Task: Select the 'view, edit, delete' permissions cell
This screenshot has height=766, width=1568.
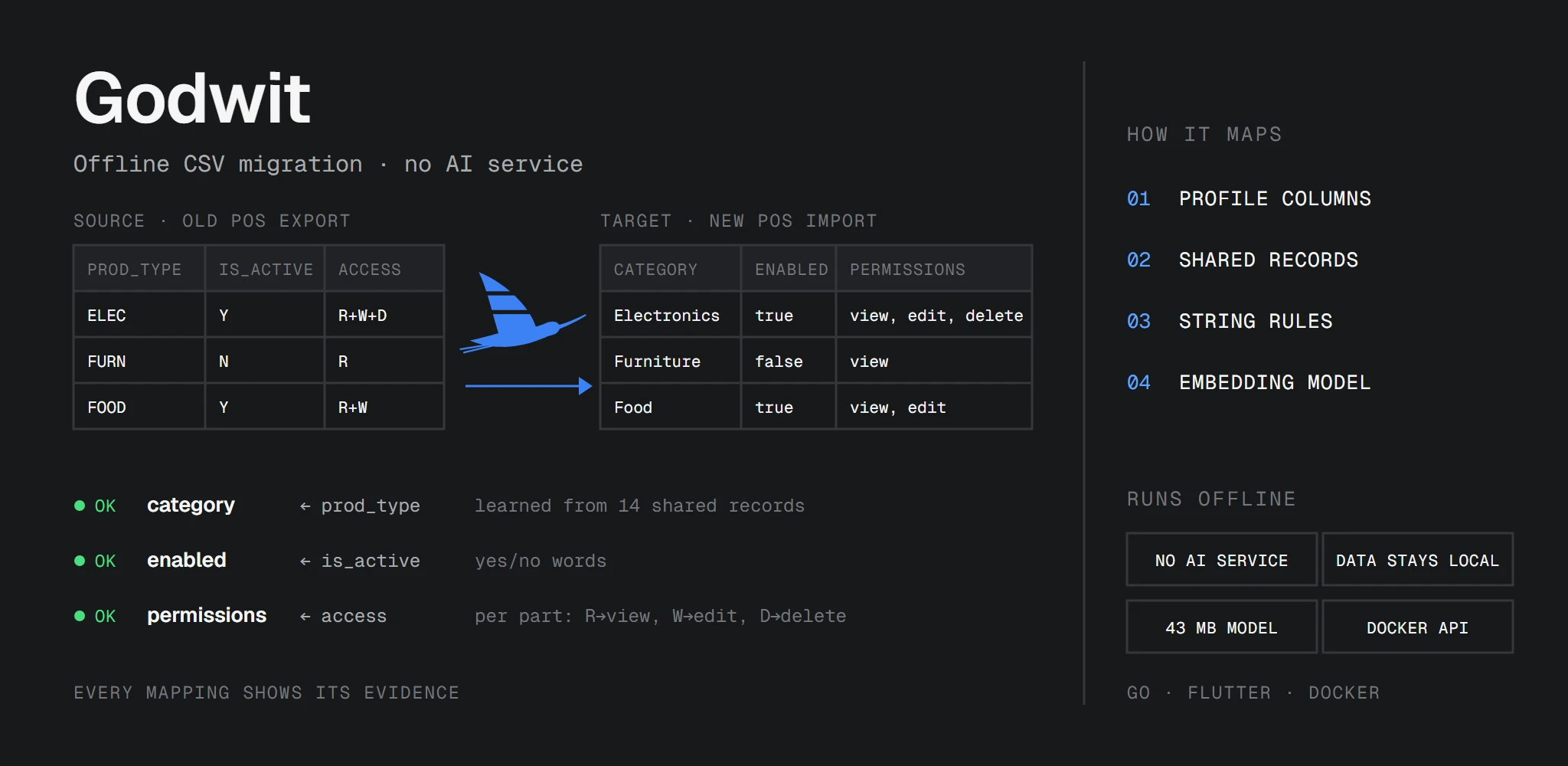Action: (934, 315)
